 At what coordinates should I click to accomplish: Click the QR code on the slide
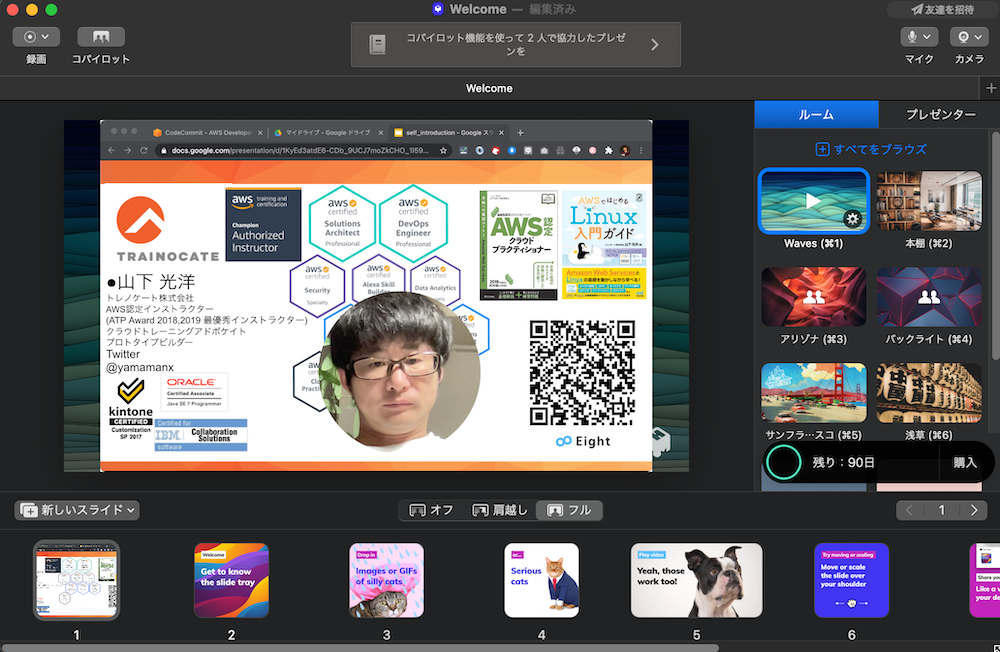(582, 373)
